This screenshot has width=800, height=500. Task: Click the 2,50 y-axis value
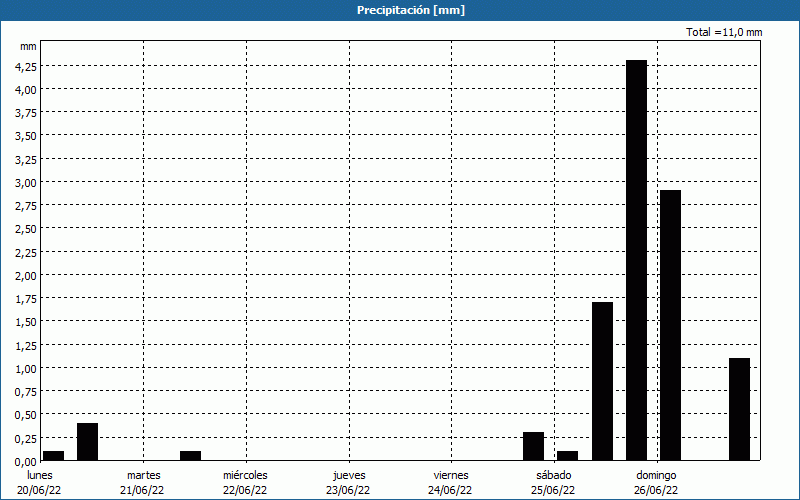point(26,229)
